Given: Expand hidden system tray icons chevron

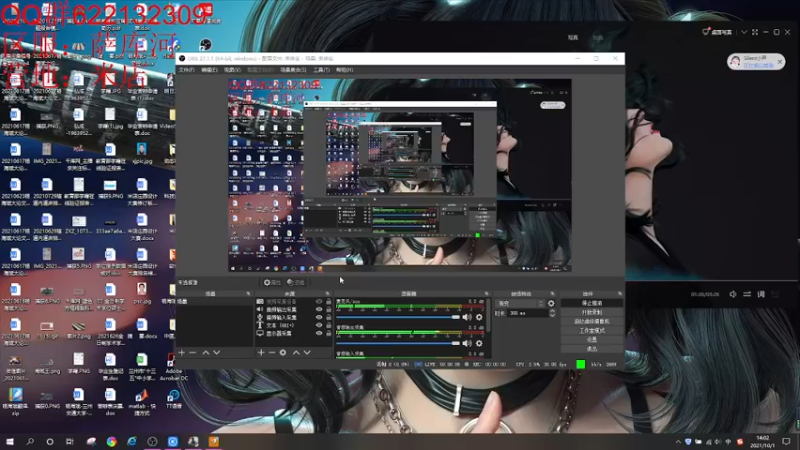Looking at the screenshot, I should click(678, 442).
